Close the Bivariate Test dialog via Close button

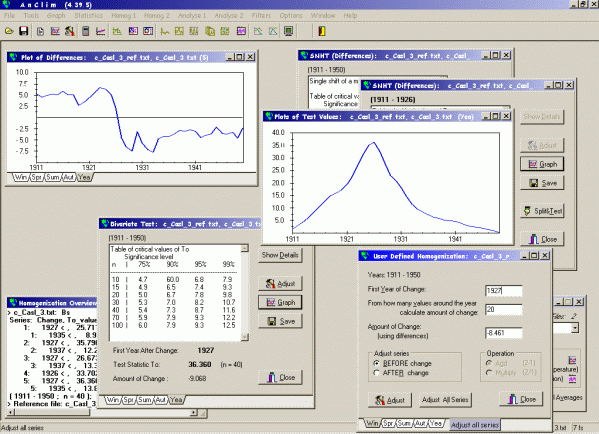click(280, 377)
